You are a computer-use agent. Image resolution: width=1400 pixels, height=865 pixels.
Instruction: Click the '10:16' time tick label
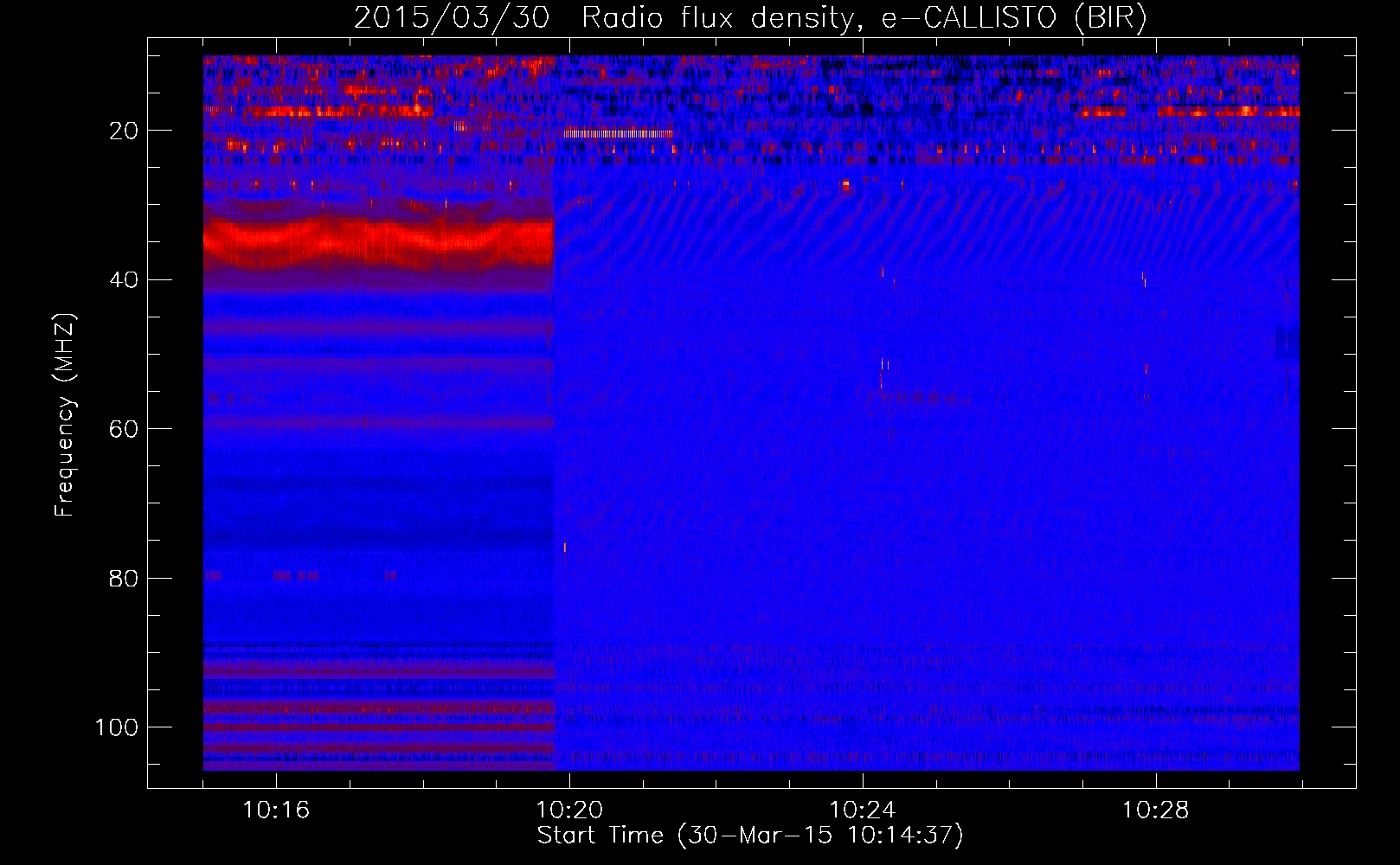tap(276, 811)
